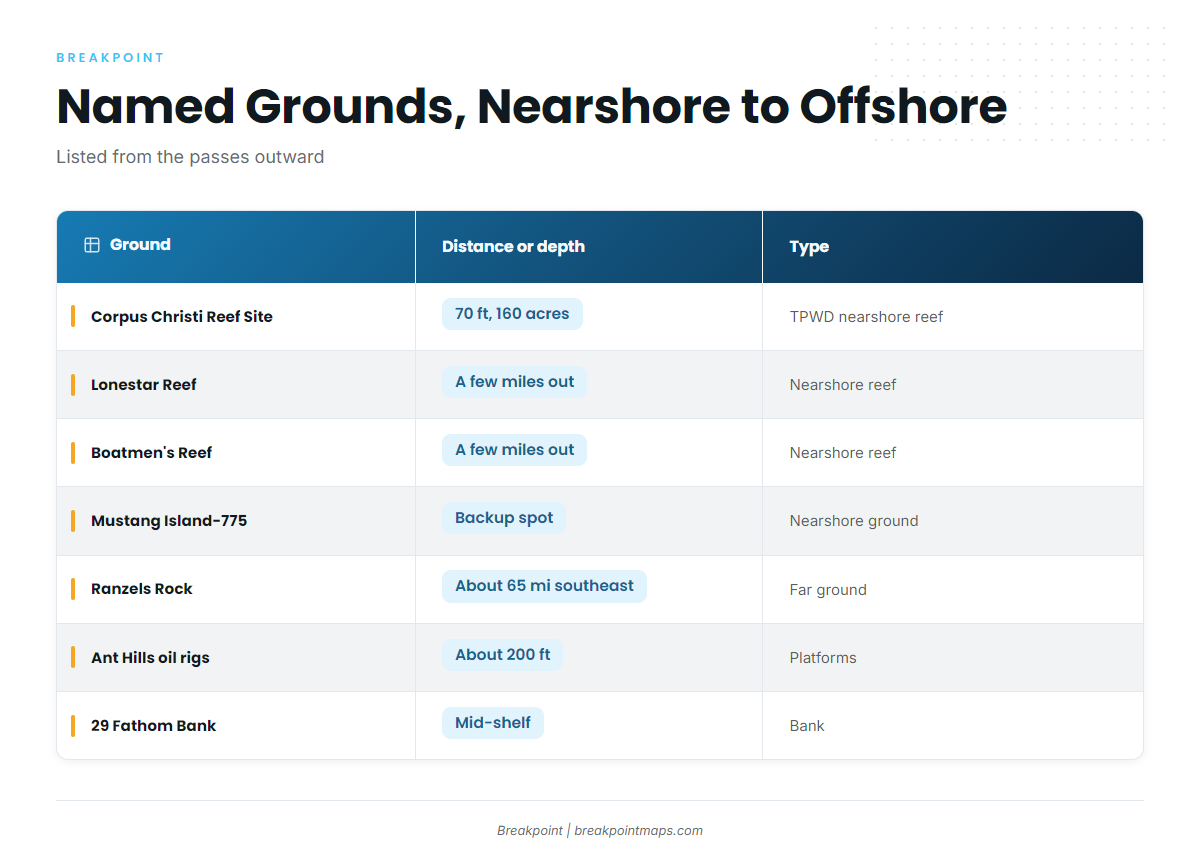Click the Backup spot badge
This screenshot has width=1200, height=865.
504,518
